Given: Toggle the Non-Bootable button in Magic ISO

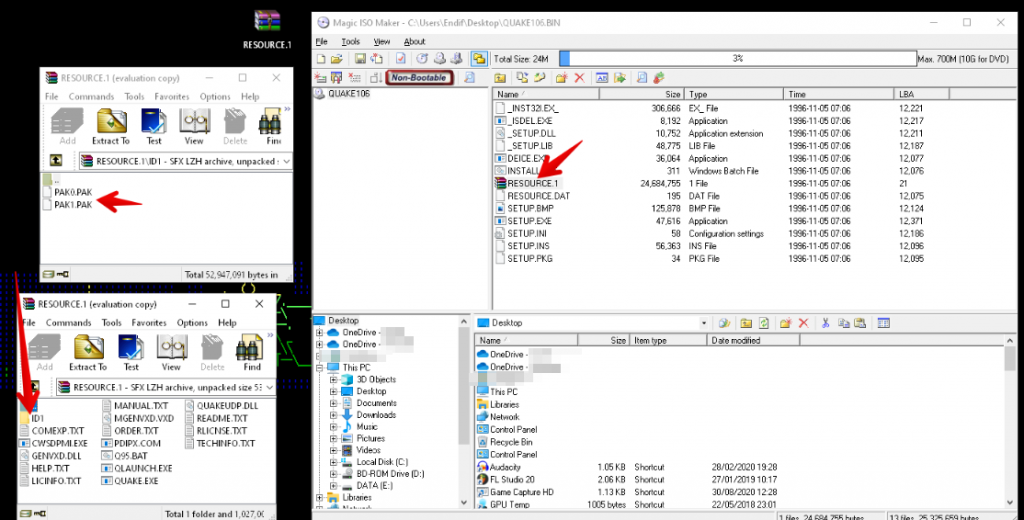Looking at the screenshot, I should click(419, 78).
